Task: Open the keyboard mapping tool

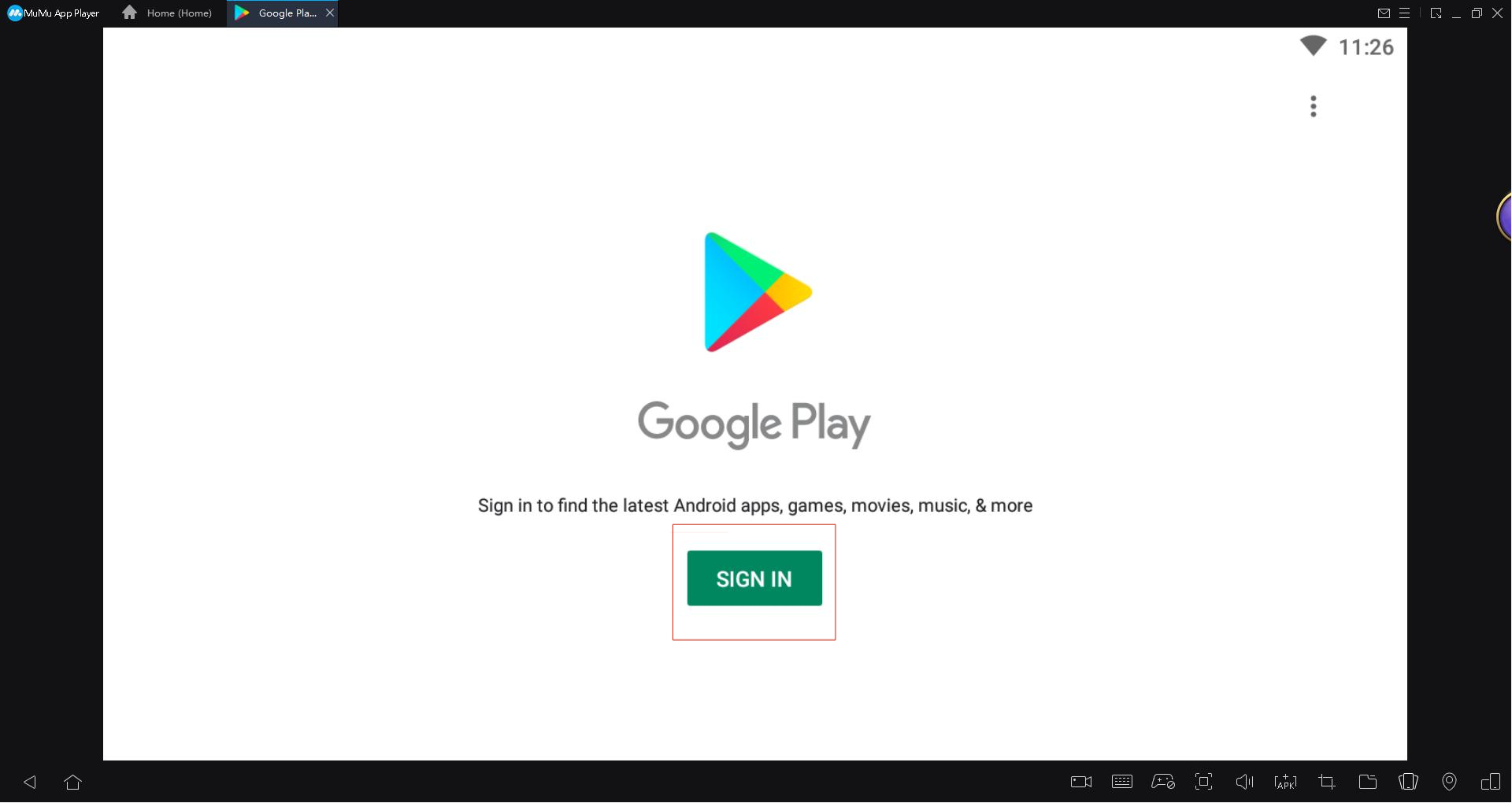Action: 1122,782
